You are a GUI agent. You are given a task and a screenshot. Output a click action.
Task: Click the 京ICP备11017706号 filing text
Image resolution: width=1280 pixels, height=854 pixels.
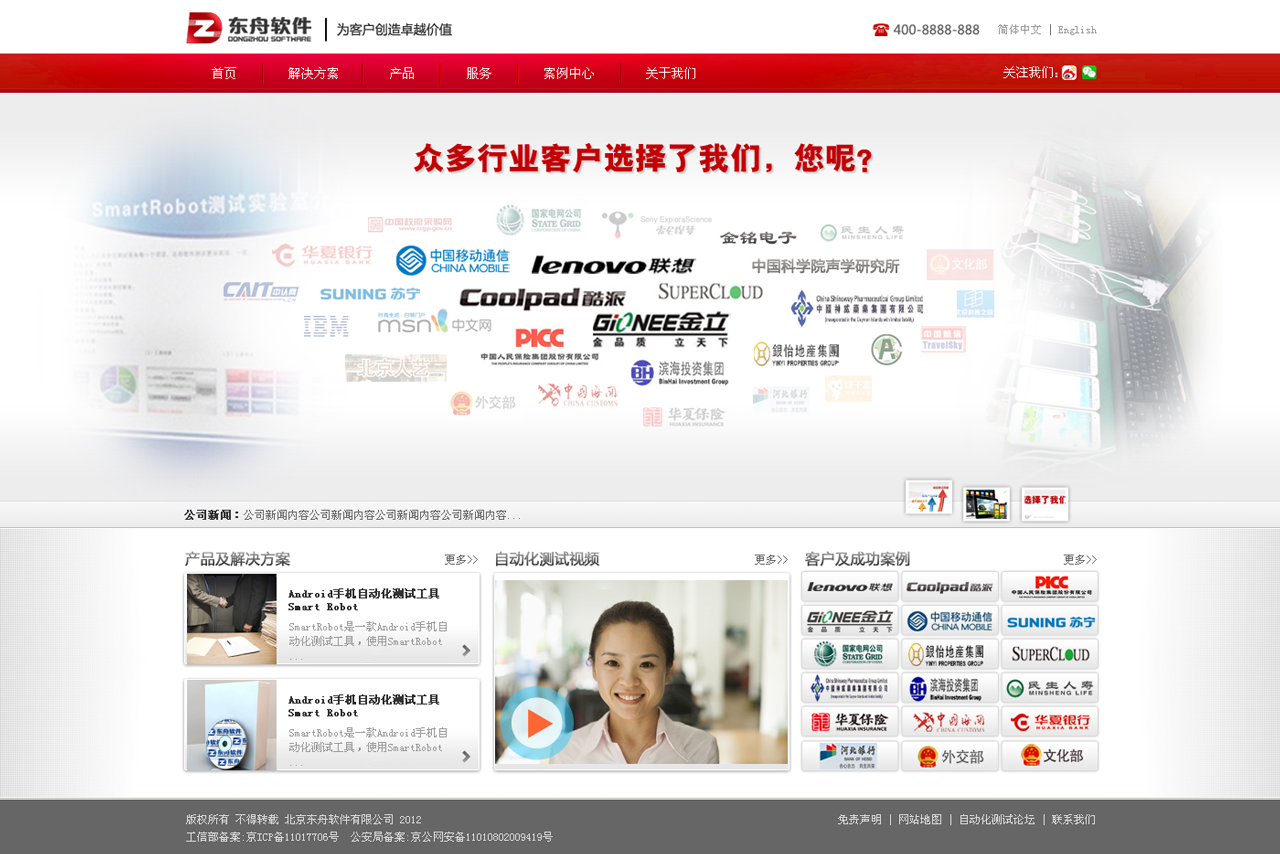[x=292, y=837]
